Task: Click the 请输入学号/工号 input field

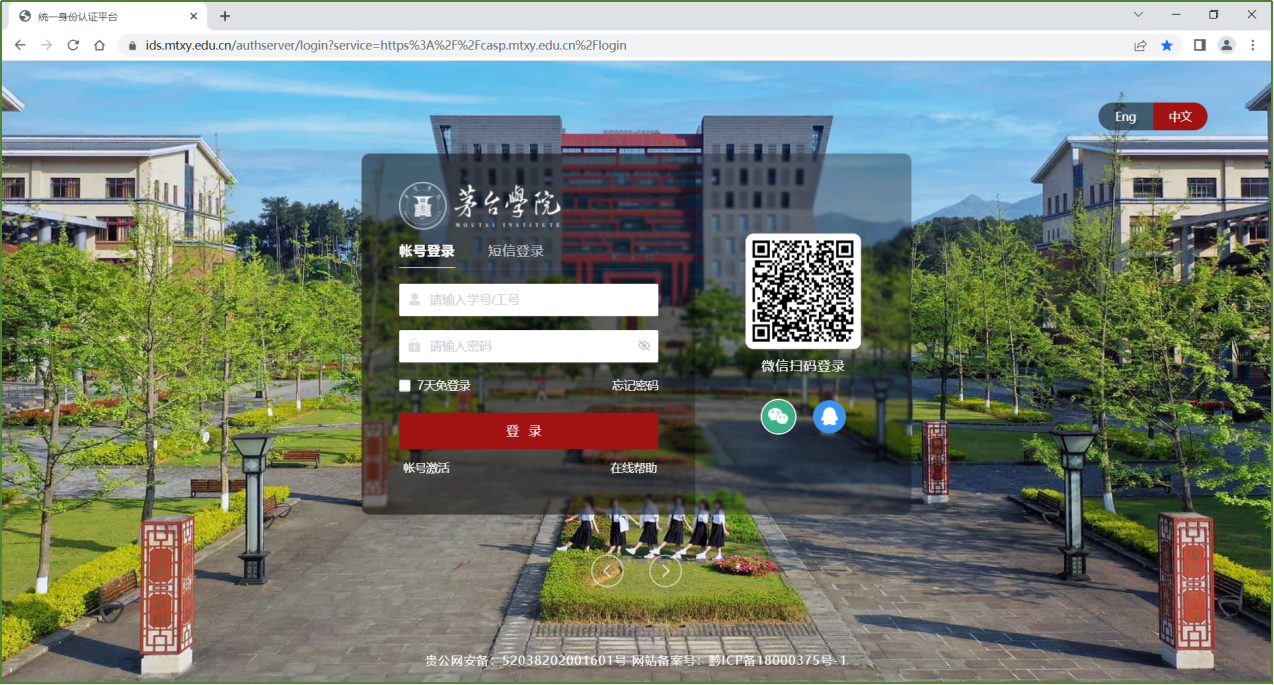Action: (540, 300)
